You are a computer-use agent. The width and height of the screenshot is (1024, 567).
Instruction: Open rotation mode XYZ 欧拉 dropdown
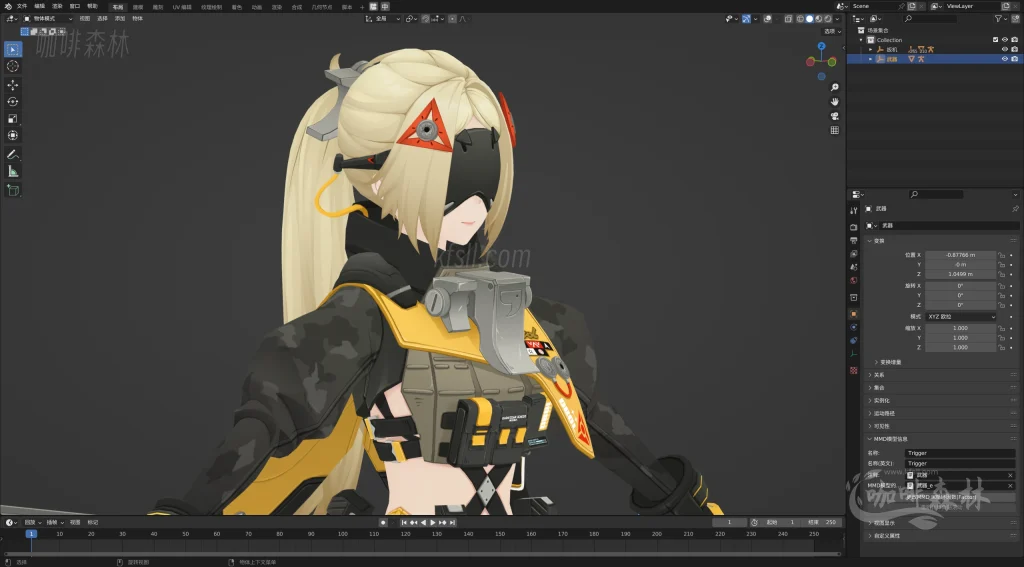(x=961, y=317)
